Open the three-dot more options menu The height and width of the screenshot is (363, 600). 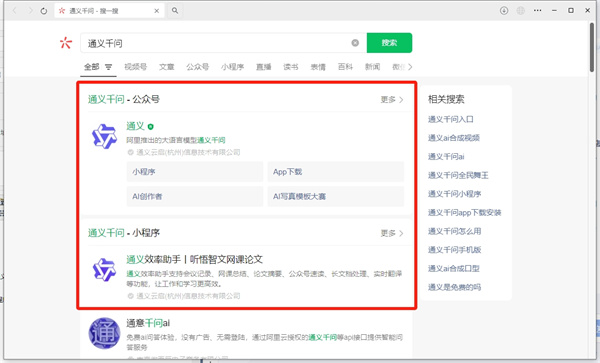click(538, 11)
